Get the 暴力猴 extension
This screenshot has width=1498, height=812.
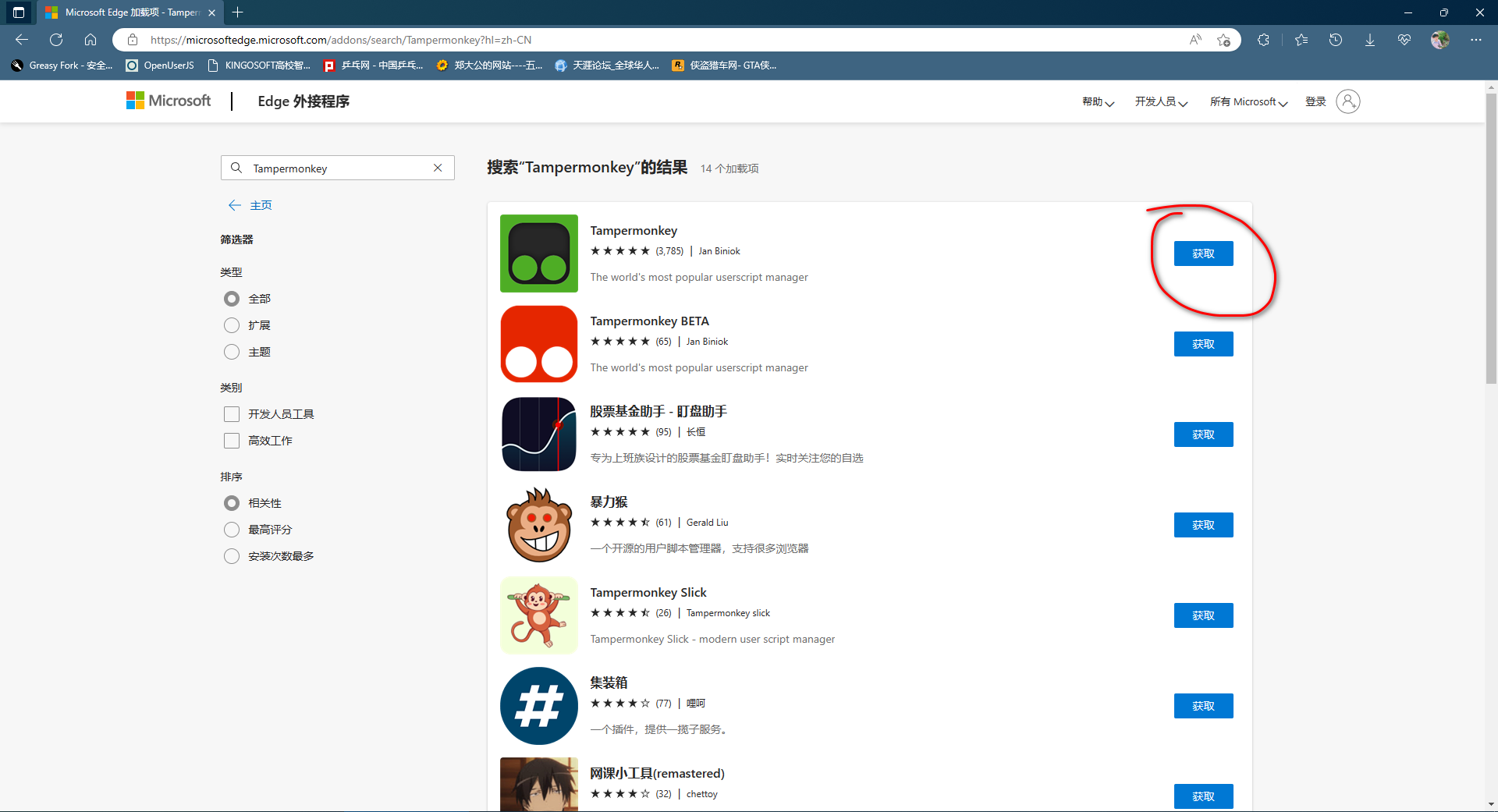pos(1203,525)
